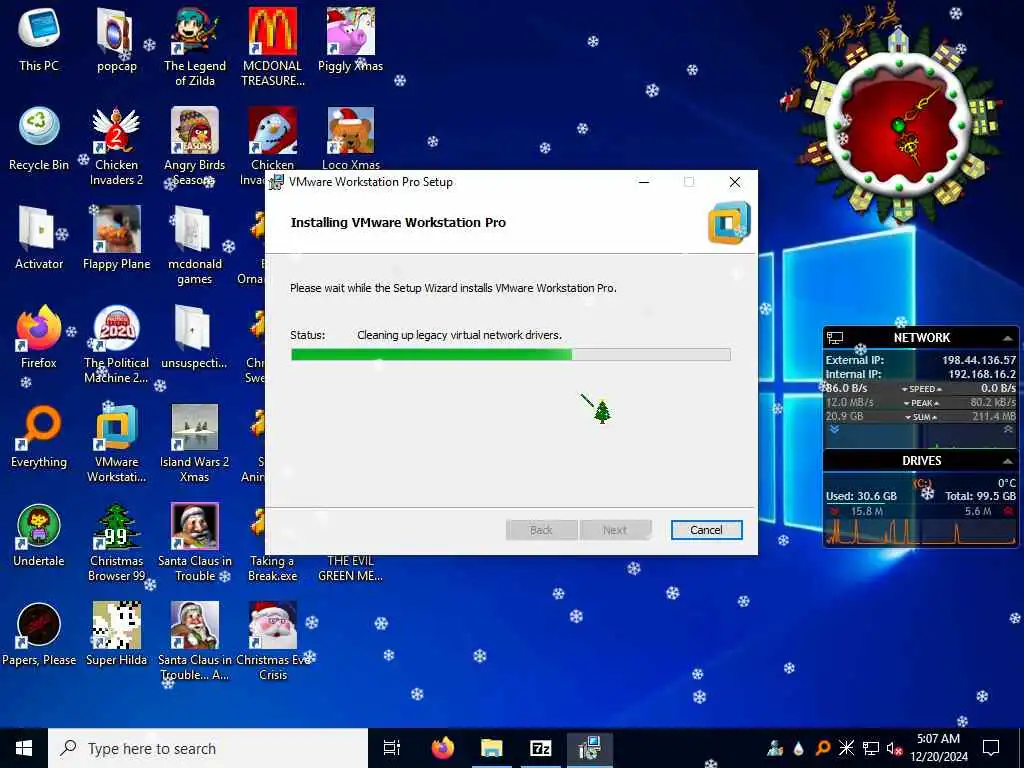
Task: Click the VMware Workstation Pro Setup title bar
Action: point(451,182)
